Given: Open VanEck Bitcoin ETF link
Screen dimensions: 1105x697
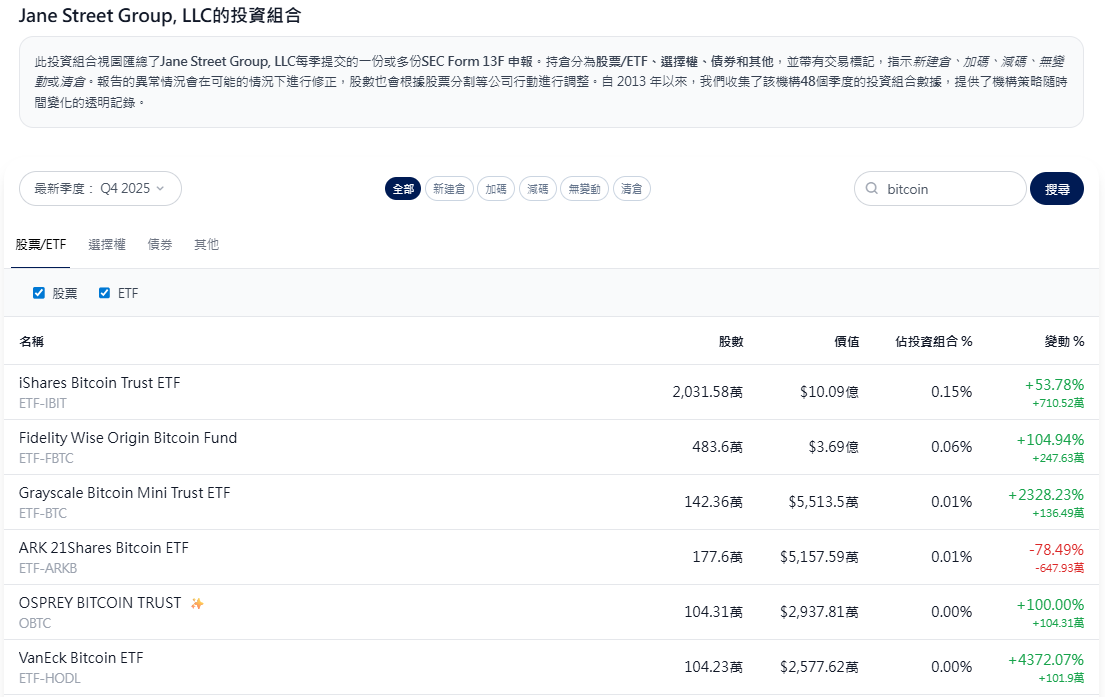Looking at the screenshot, I should coord(81,658).
